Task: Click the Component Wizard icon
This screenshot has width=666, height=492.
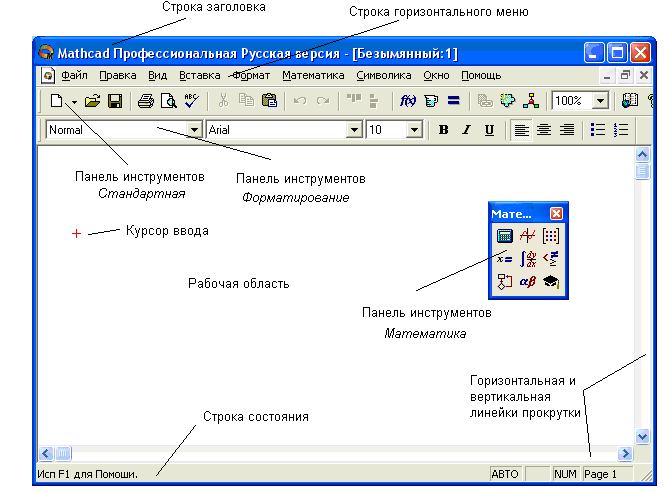Action: [x=508, y=101]
